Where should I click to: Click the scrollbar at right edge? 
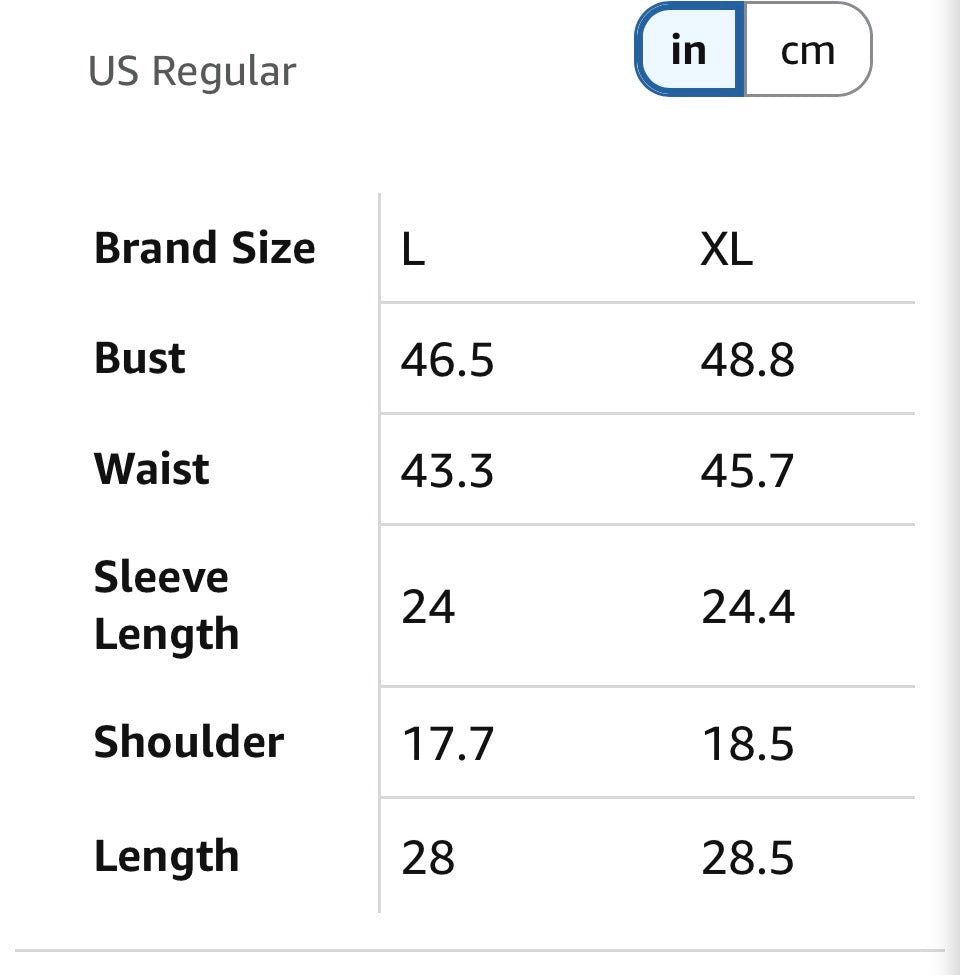953,488
